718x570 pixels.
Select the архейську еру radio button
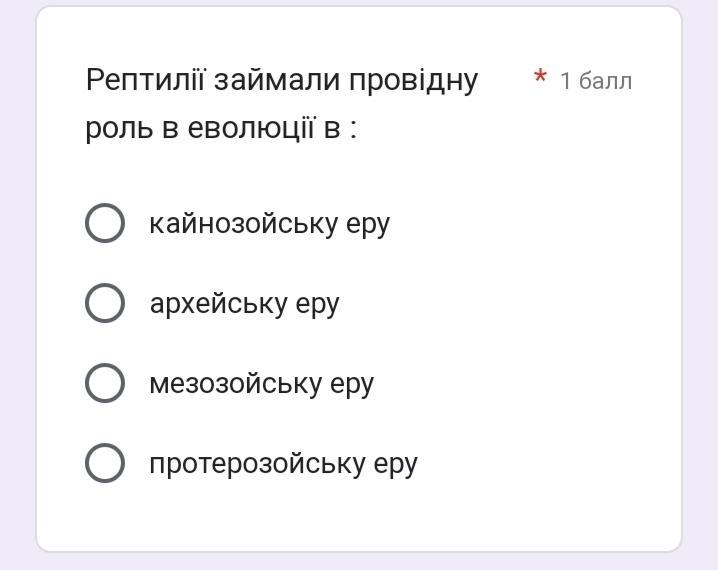(x=105, y=303)
